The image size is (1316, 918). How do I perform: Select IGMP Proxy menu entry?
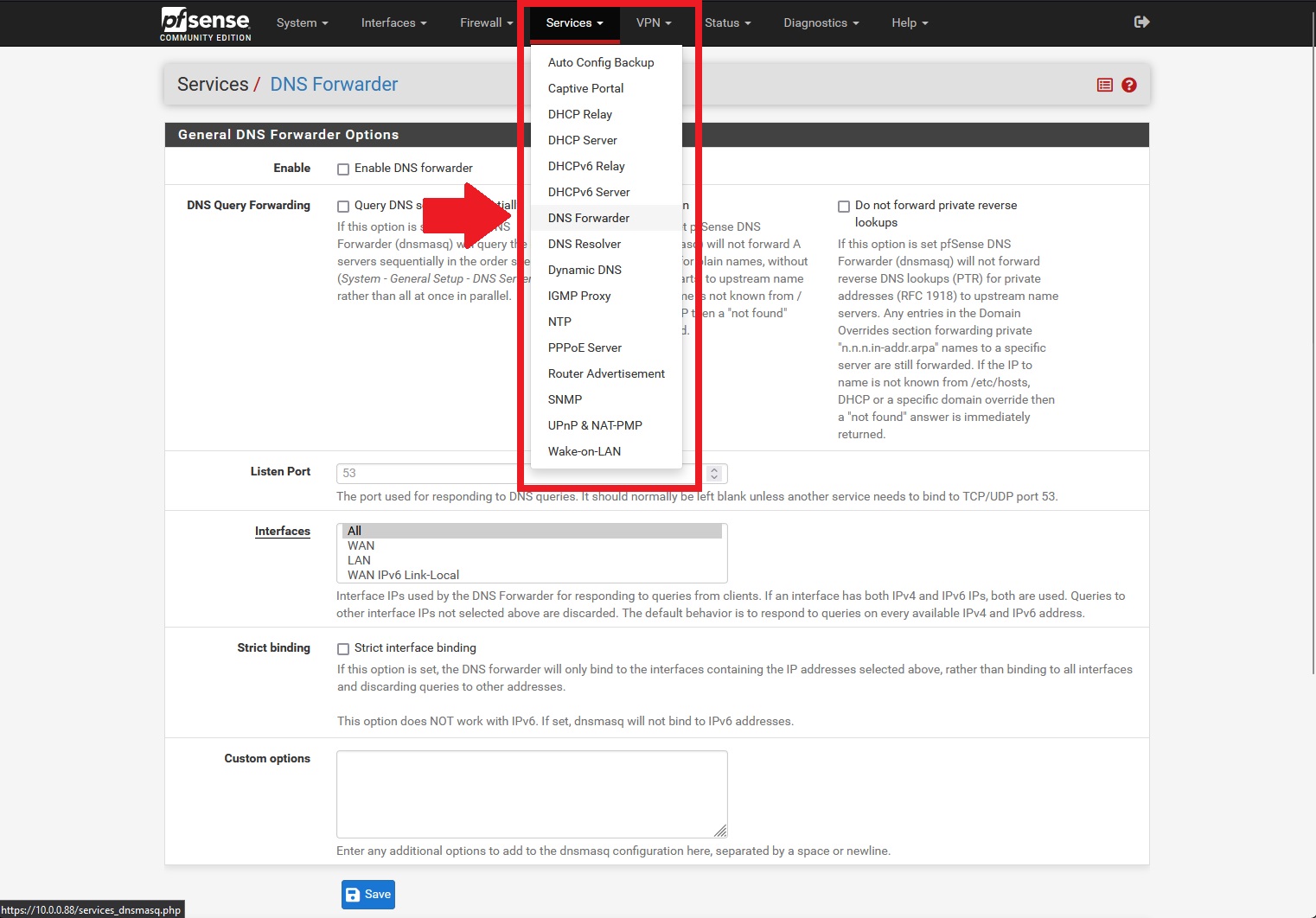tap(606, 296)
